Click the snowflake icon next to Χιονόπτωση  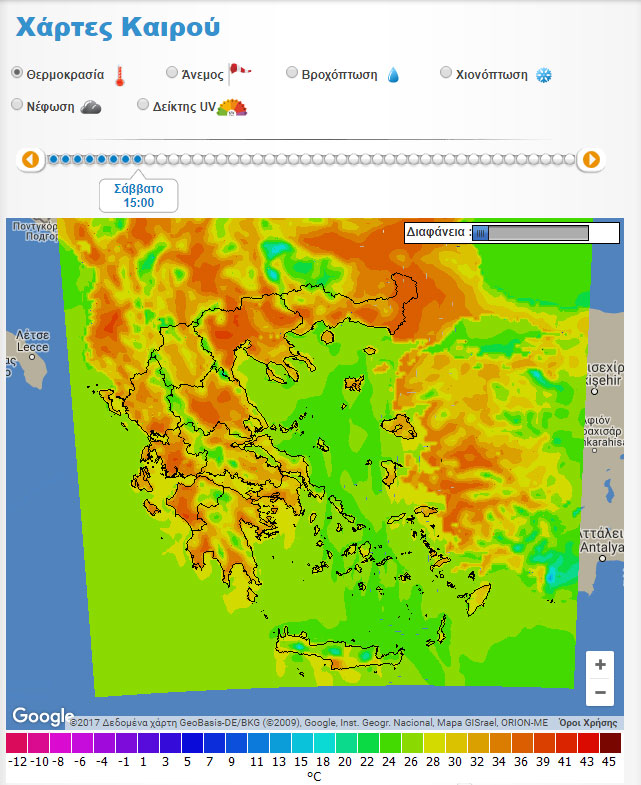[x=544, y=75]
